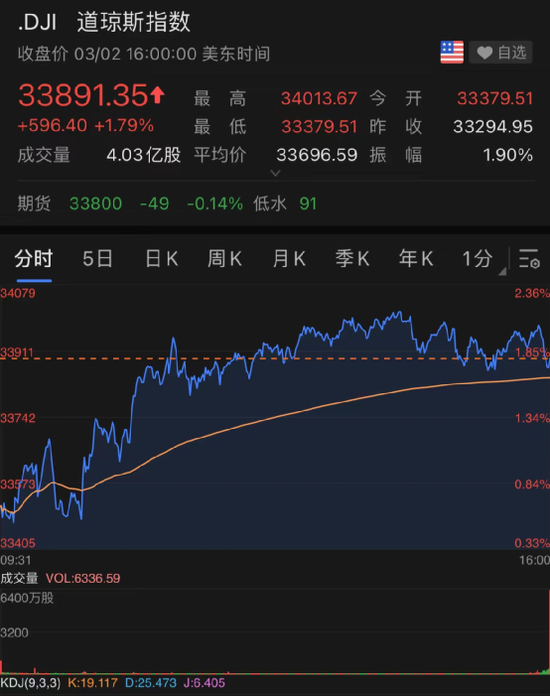Show the 年K yearly chart
The height and width of the screenshot is (696, 550).
tap(416, 258)
